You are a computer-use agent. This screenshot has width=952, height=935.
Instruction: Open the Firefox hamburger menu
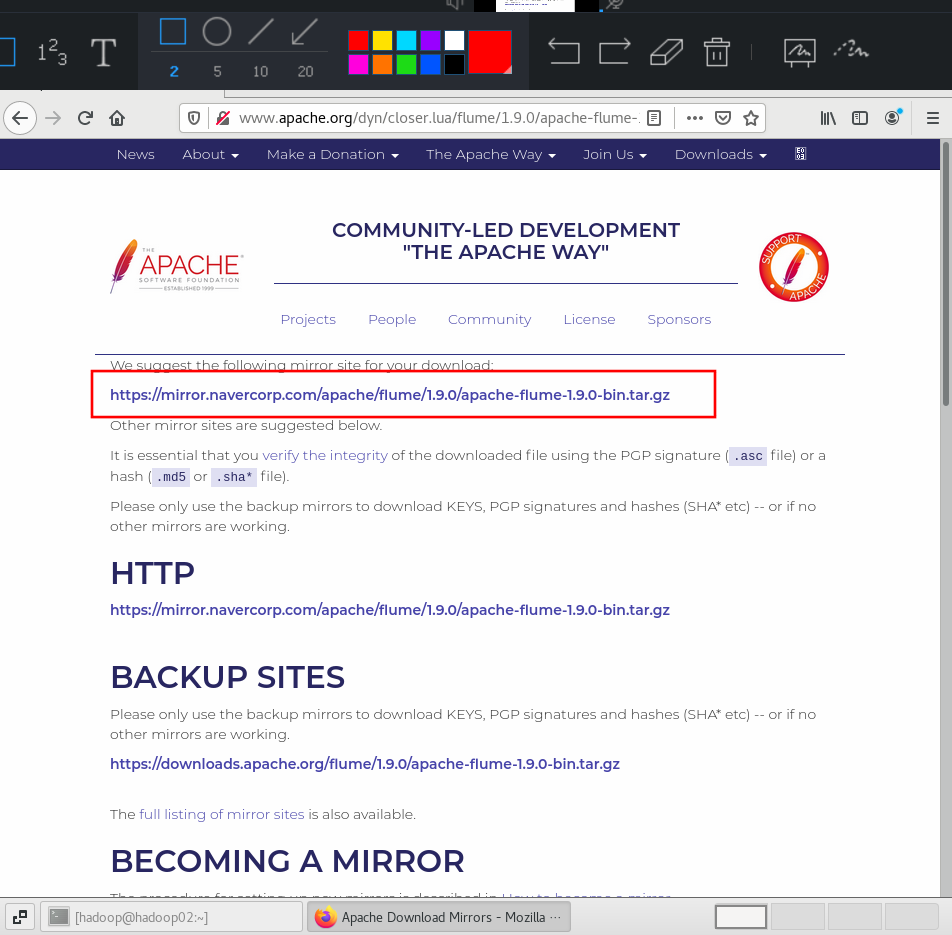point(933,118)
